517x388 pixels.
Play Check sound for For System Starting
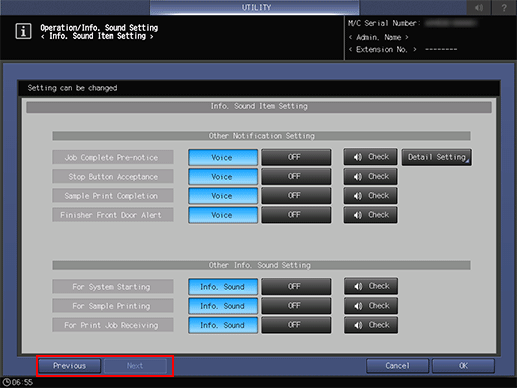[x=371, y=286]
